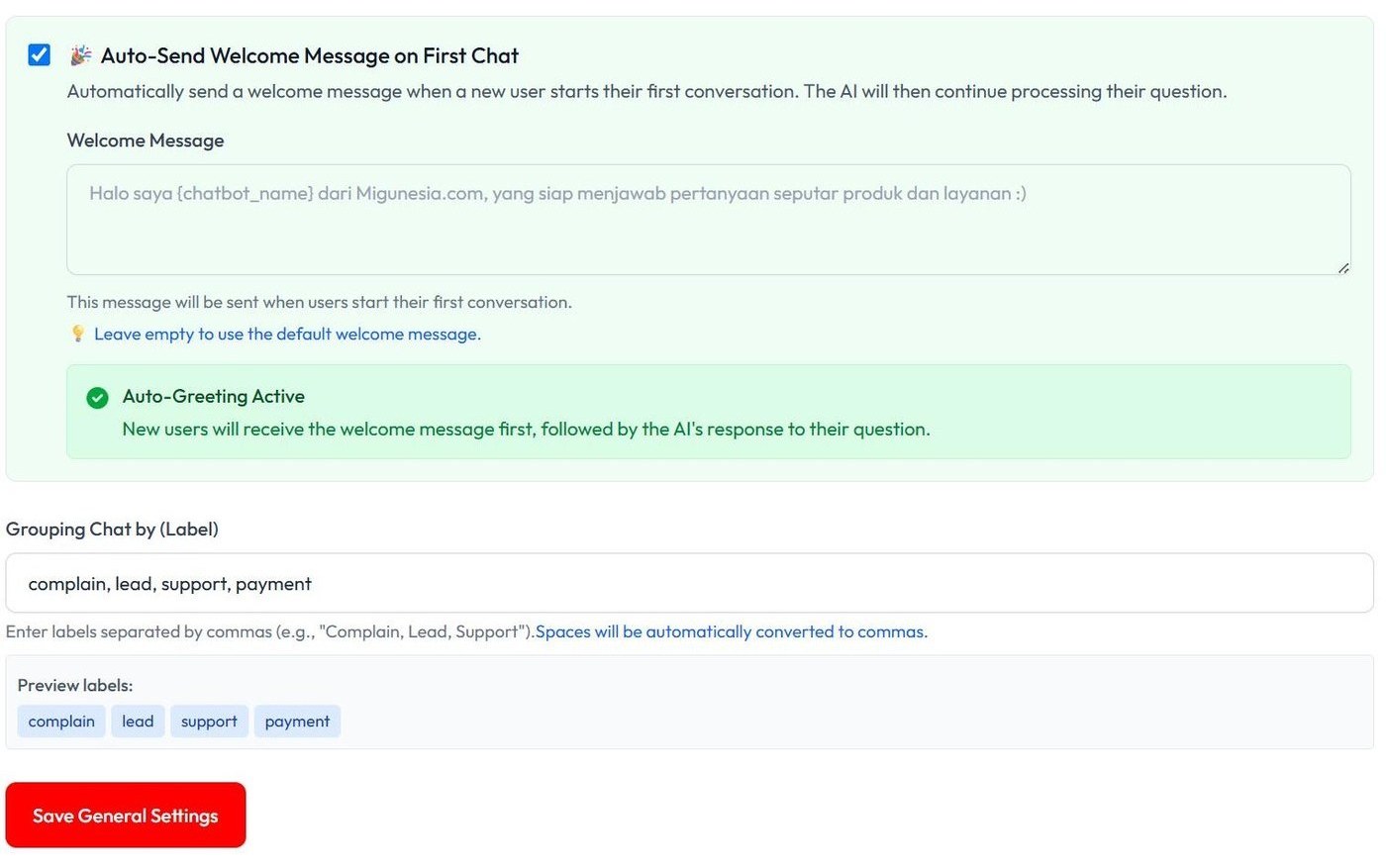Viewport: 1386px width, 868px height.
Task: Select the complain preview label chip
Action: coord(61,722)
